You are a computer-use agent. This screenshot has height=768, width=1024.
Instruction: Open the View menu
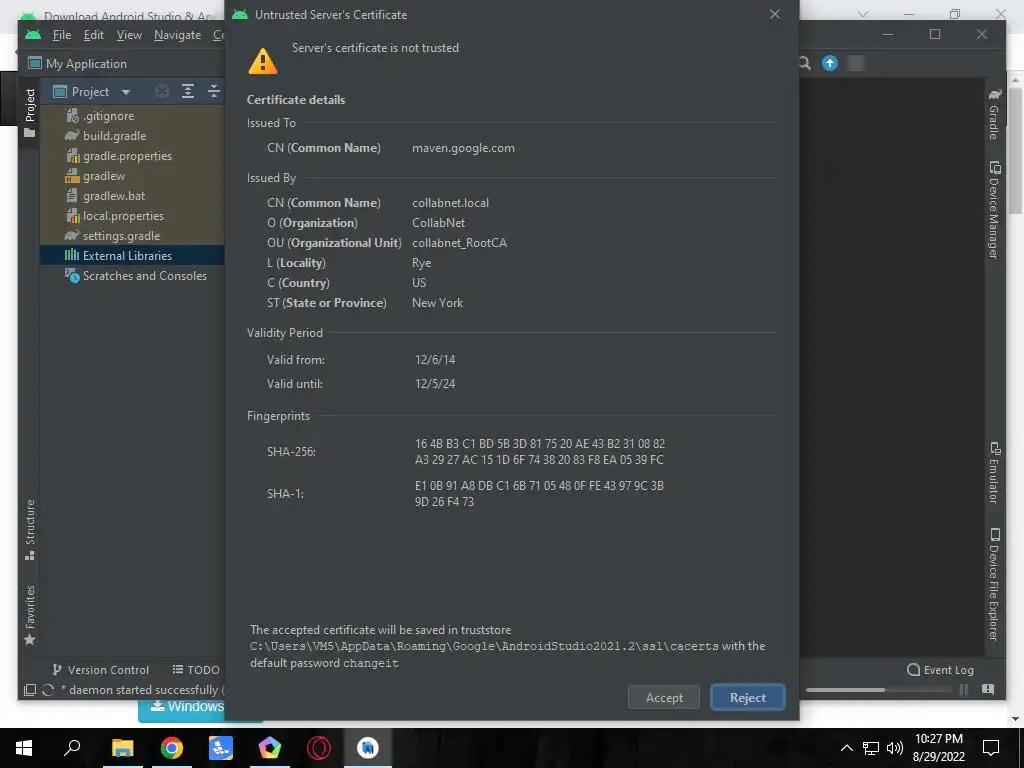pyautogui.click(x=129, y=35)
